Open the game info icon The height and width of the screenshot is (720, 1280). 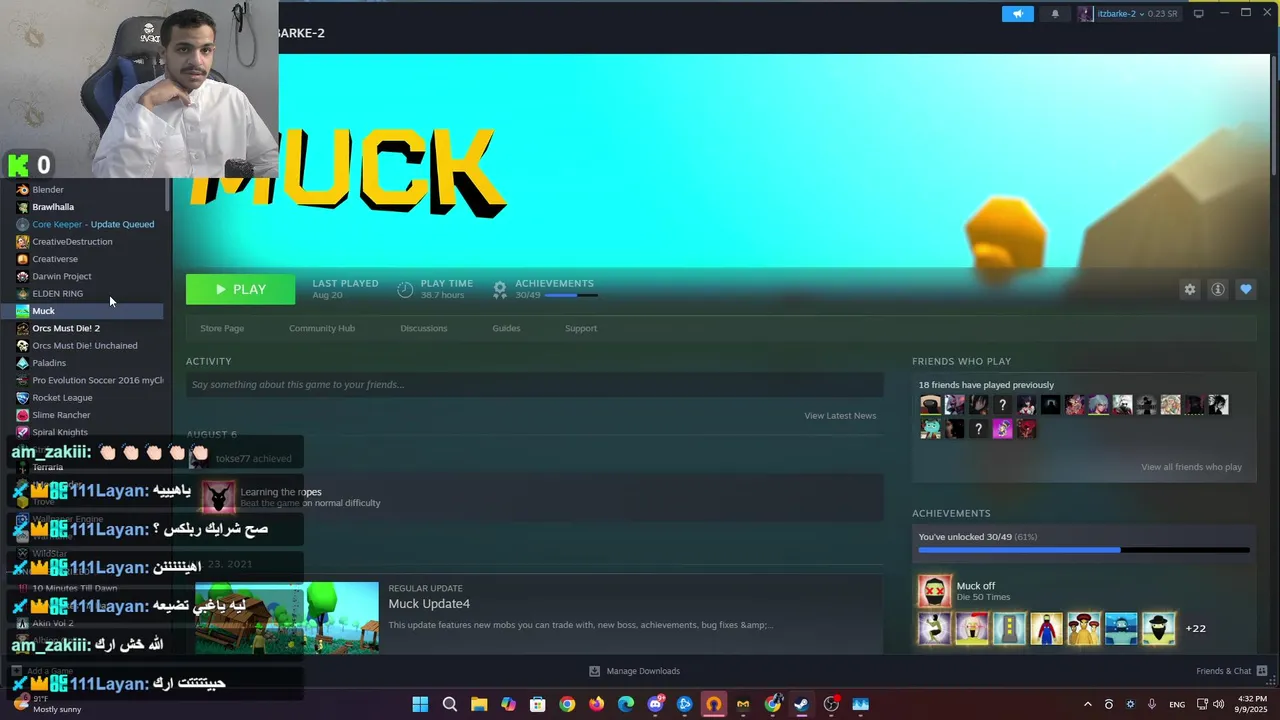[x=1218, y=289]
